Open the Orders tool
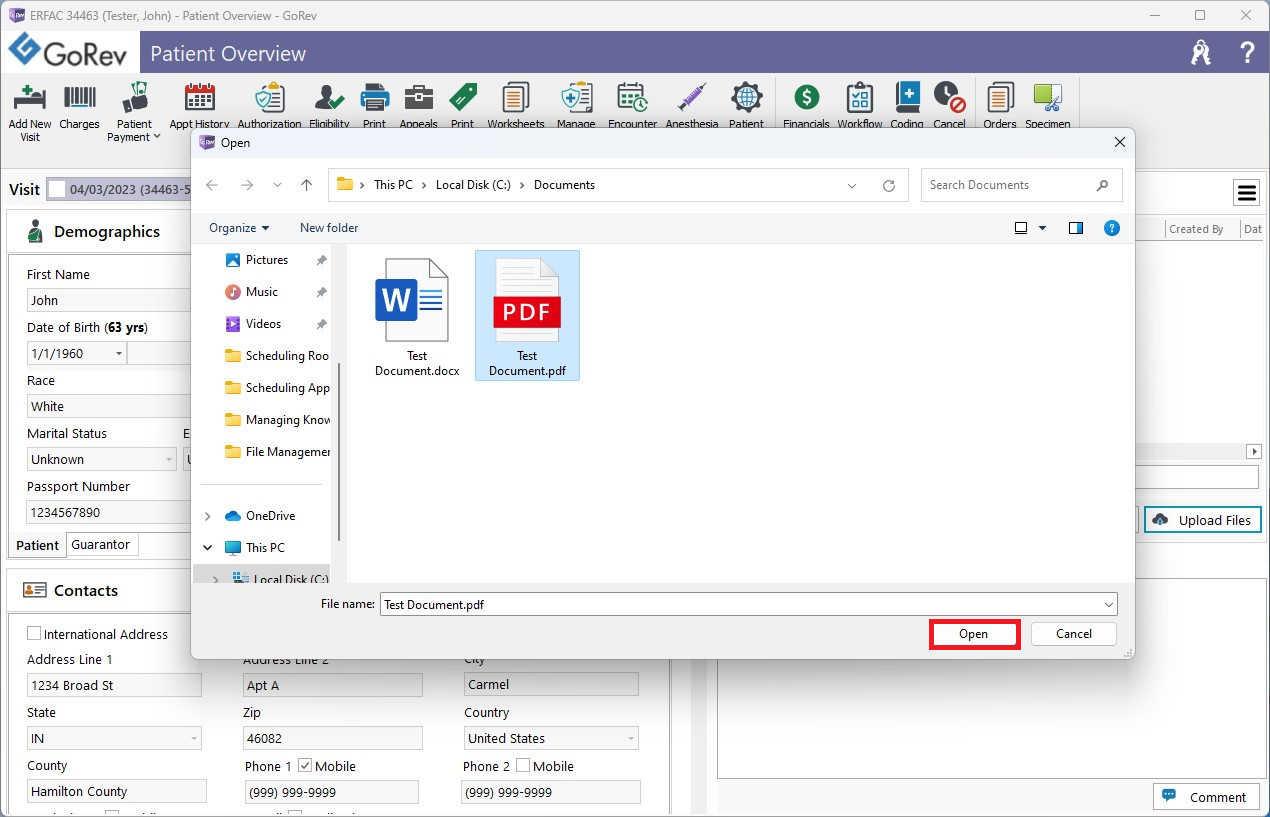1270x817 pixels. pos(1000,106)
